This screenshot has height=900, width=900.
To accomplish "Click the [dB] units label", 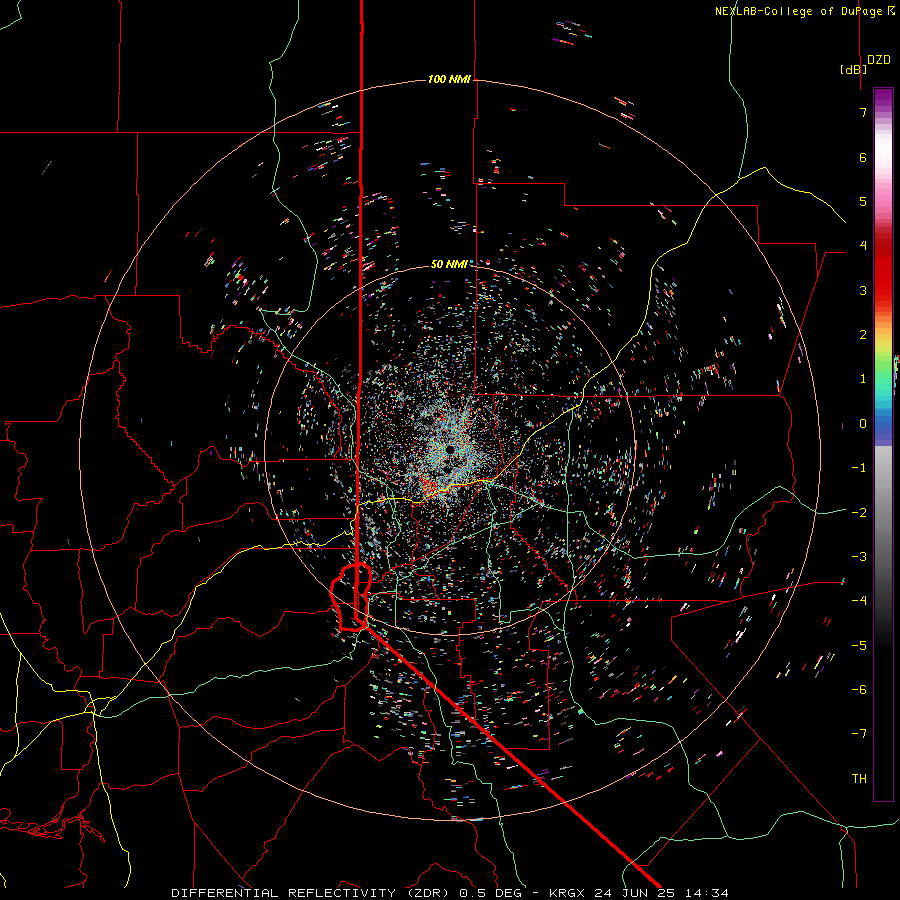I will [853, 70].
